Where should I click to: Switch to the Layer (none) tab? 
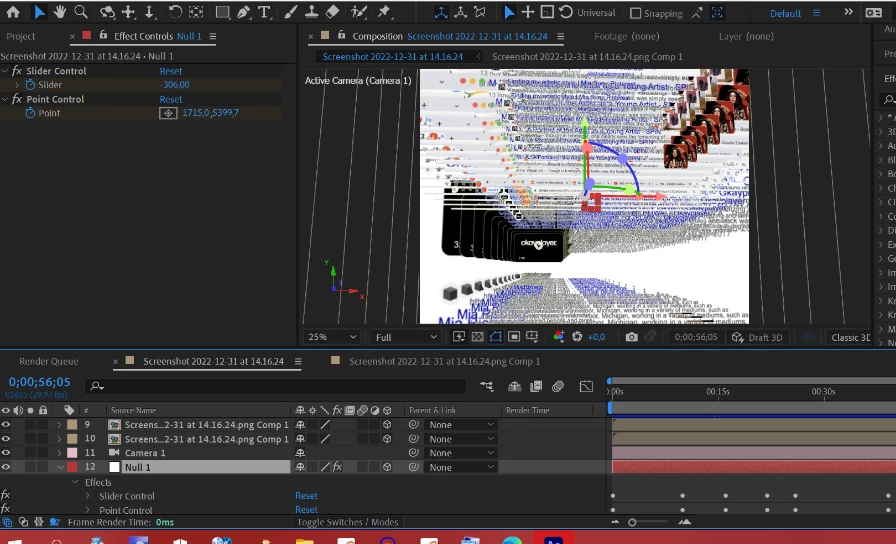coord(746,36)
